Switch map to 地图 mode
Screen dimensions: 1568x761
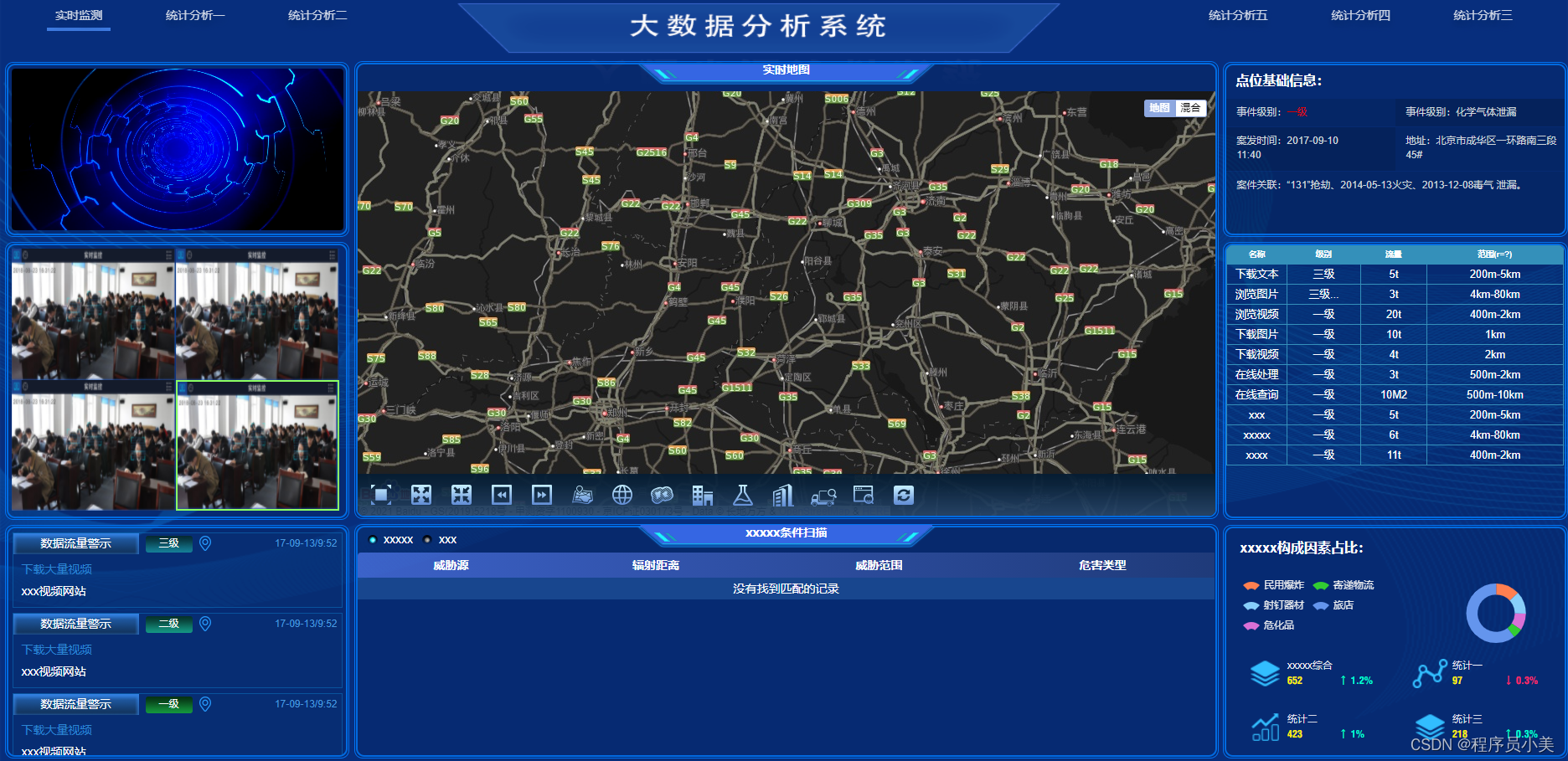pos(1159,108)
